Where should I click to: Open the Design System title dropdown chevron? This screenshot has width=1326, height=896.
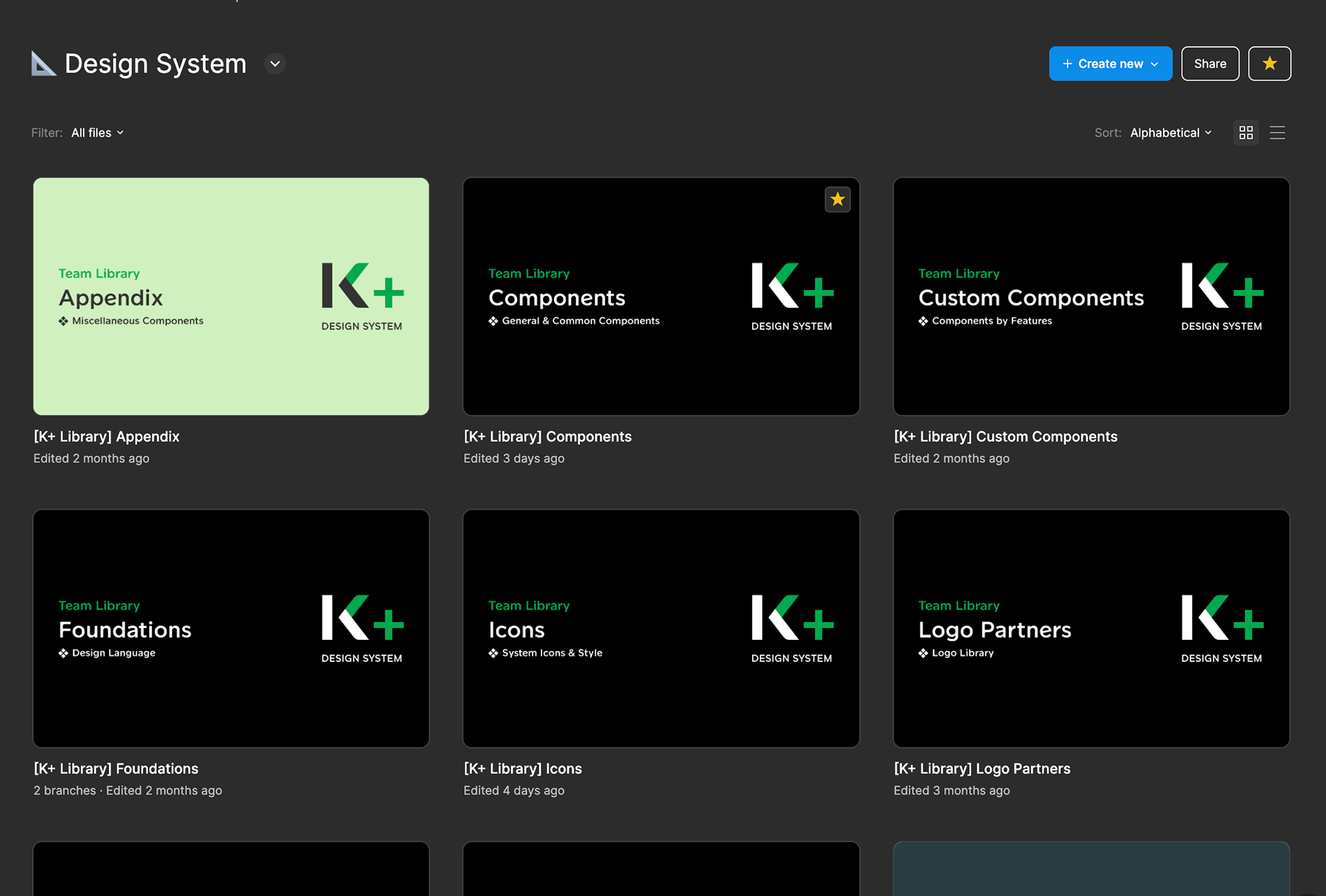(x=275, y=64)
